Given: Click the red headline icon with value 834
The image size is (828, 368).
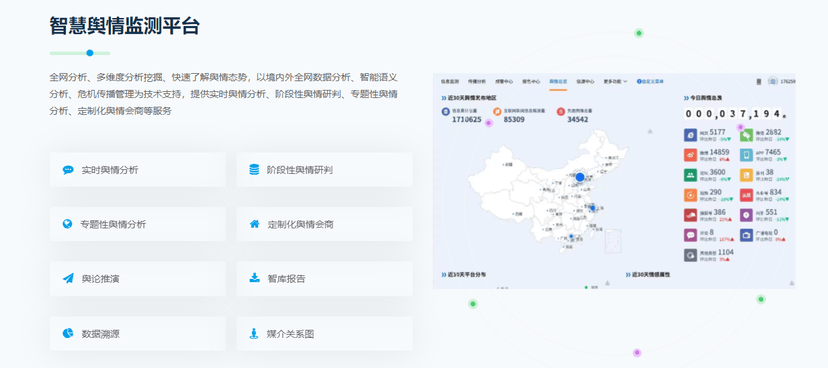Looking at the screenshot, I should pyautogui.click(x=746, y=195).
